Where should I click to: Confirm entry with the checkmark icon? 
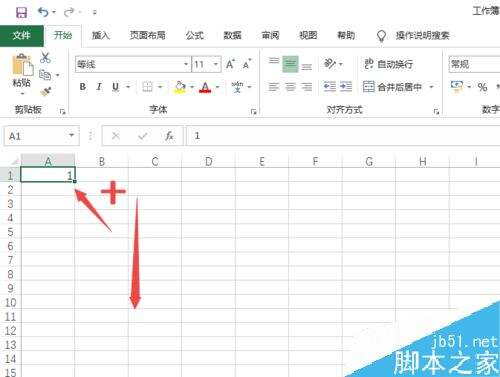tap(143, 136)
